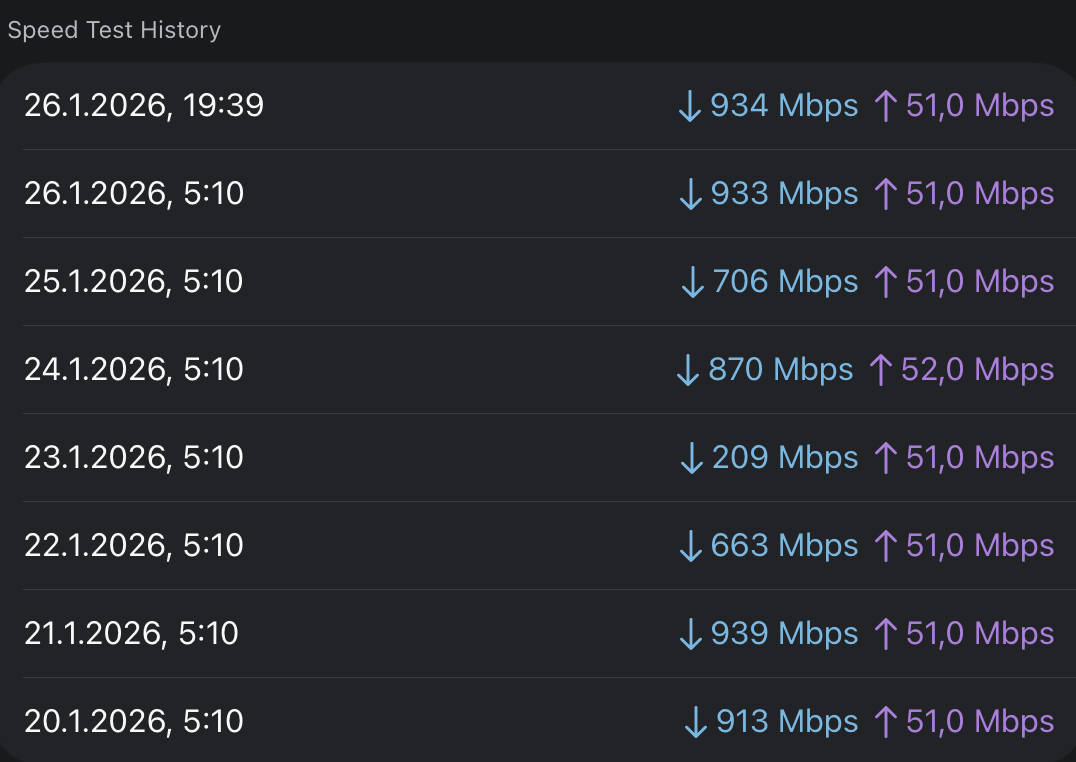Click download arrow icon beside 663 Mbps
1076x762 pixels.
691,546
